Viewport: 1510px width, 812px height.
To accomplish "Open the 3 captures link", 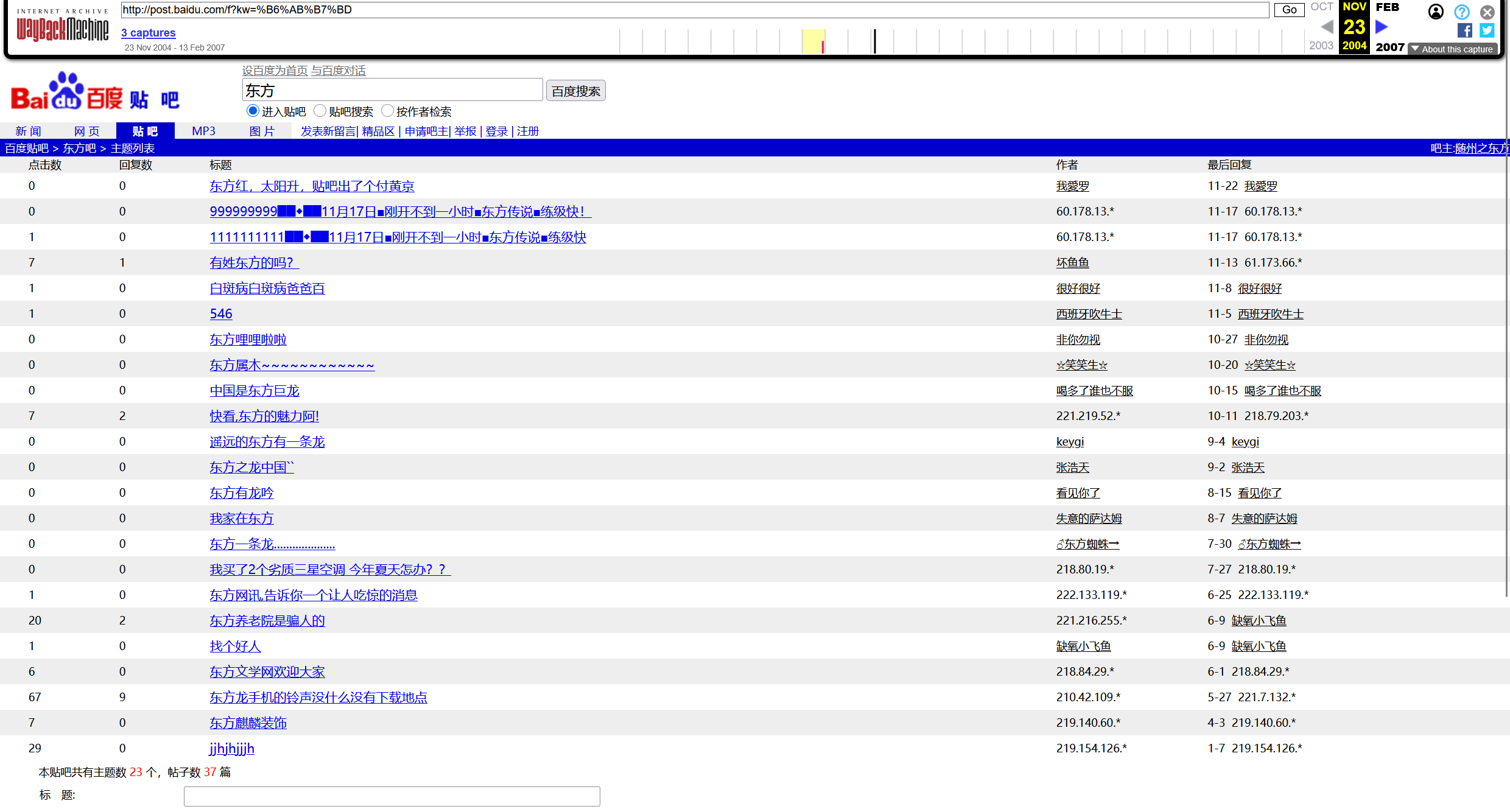I will click(148, 33).
